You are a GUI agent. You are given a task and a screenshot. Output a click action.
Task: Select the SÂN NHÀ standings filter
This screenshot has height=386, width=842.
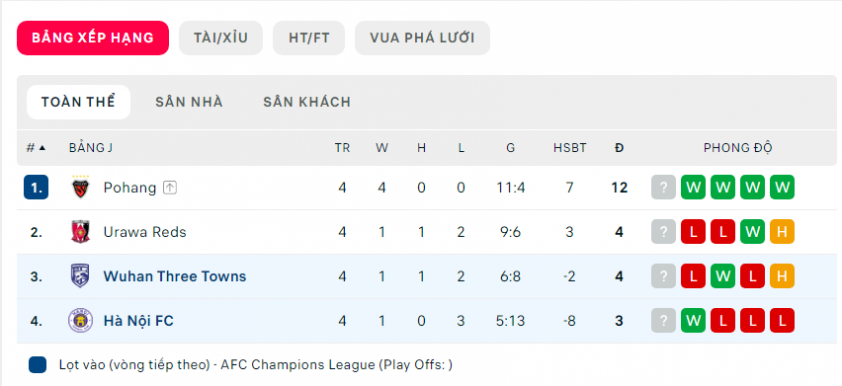coord(189,102)
